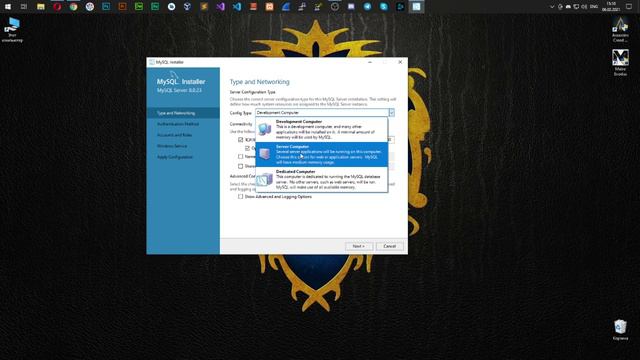Select the active MySQL Installer taskbar icon

[416, 7]
